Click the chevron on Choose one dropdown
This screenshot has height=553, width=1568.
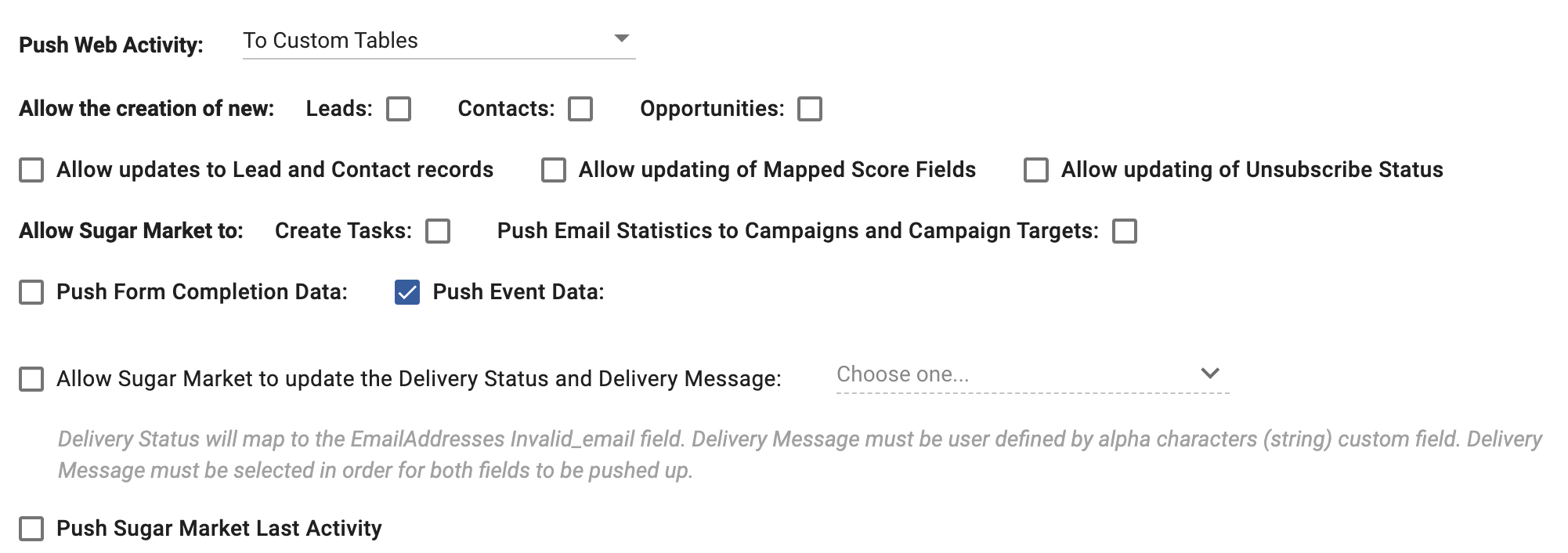1210,374
